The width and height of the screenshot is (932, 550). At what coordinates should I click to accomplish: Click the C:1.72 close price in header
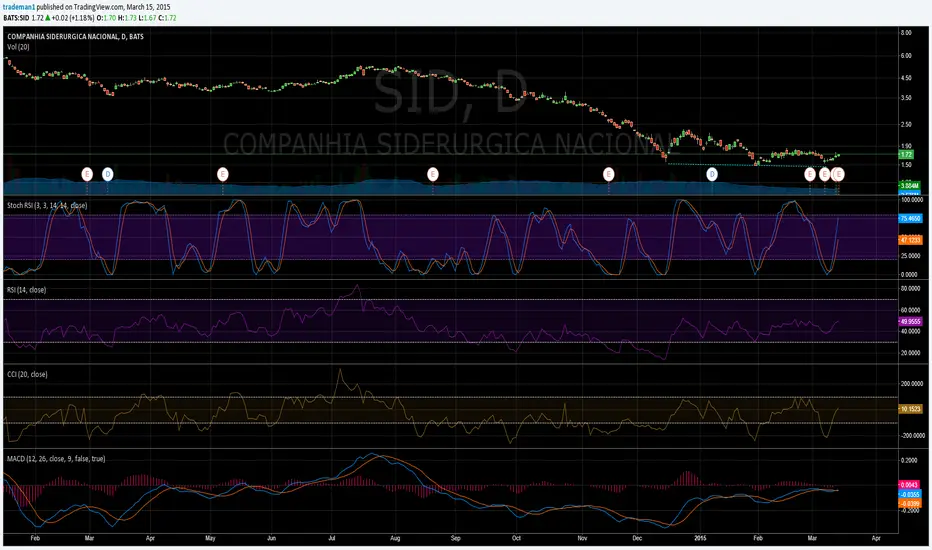pyautogui.click(x=168, y=18)
